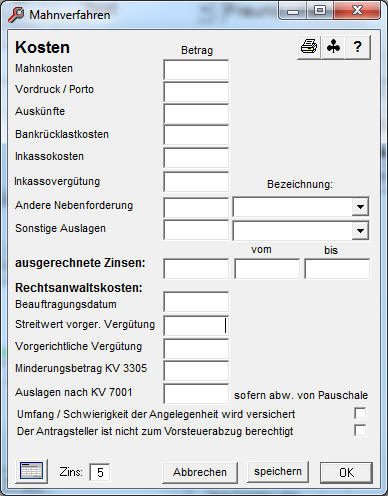
Task: Maximize the Mahnverfahren window
Action: [x=320, y=11]
